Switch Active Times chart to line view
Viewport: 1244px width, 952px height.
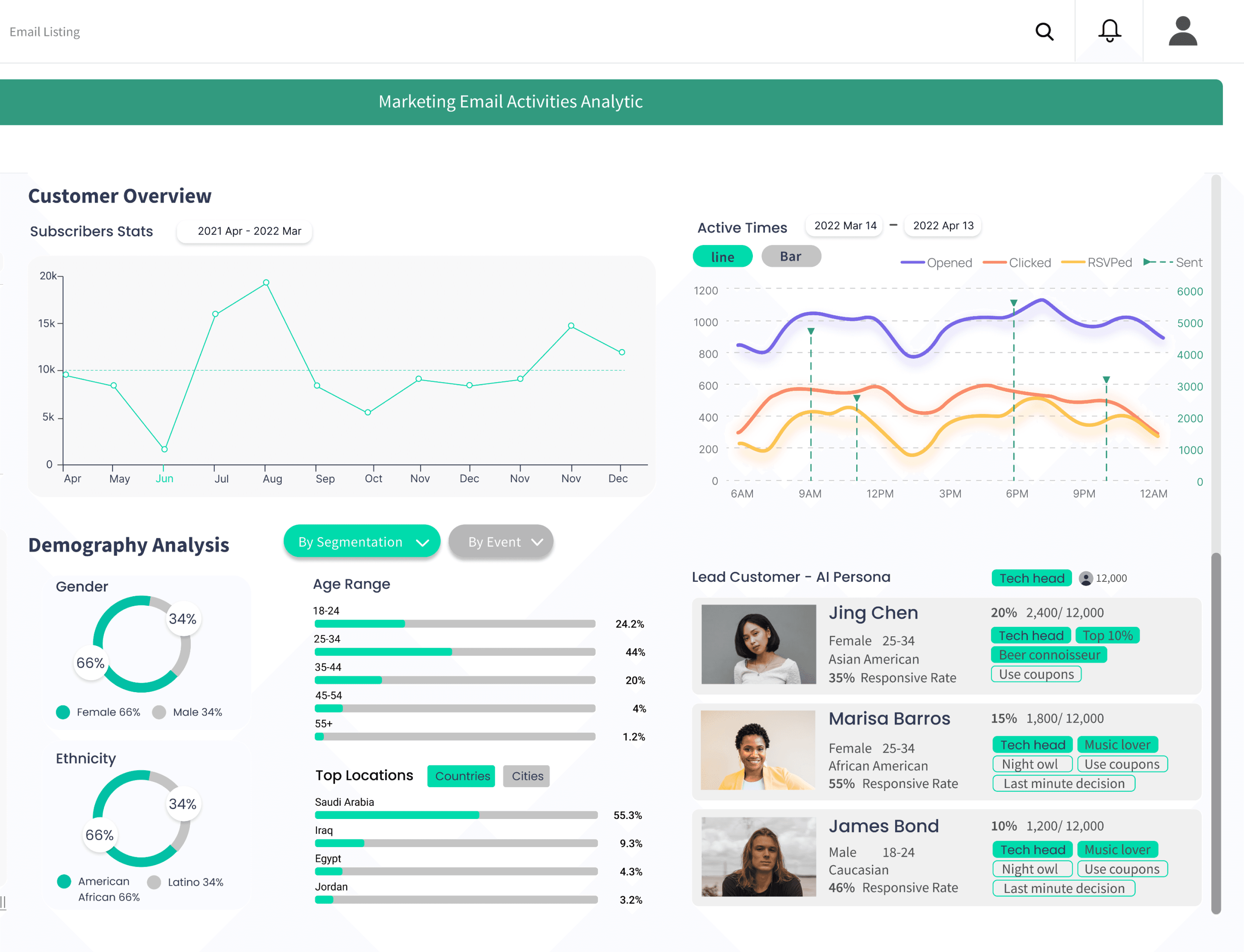(x=722, y=257)
